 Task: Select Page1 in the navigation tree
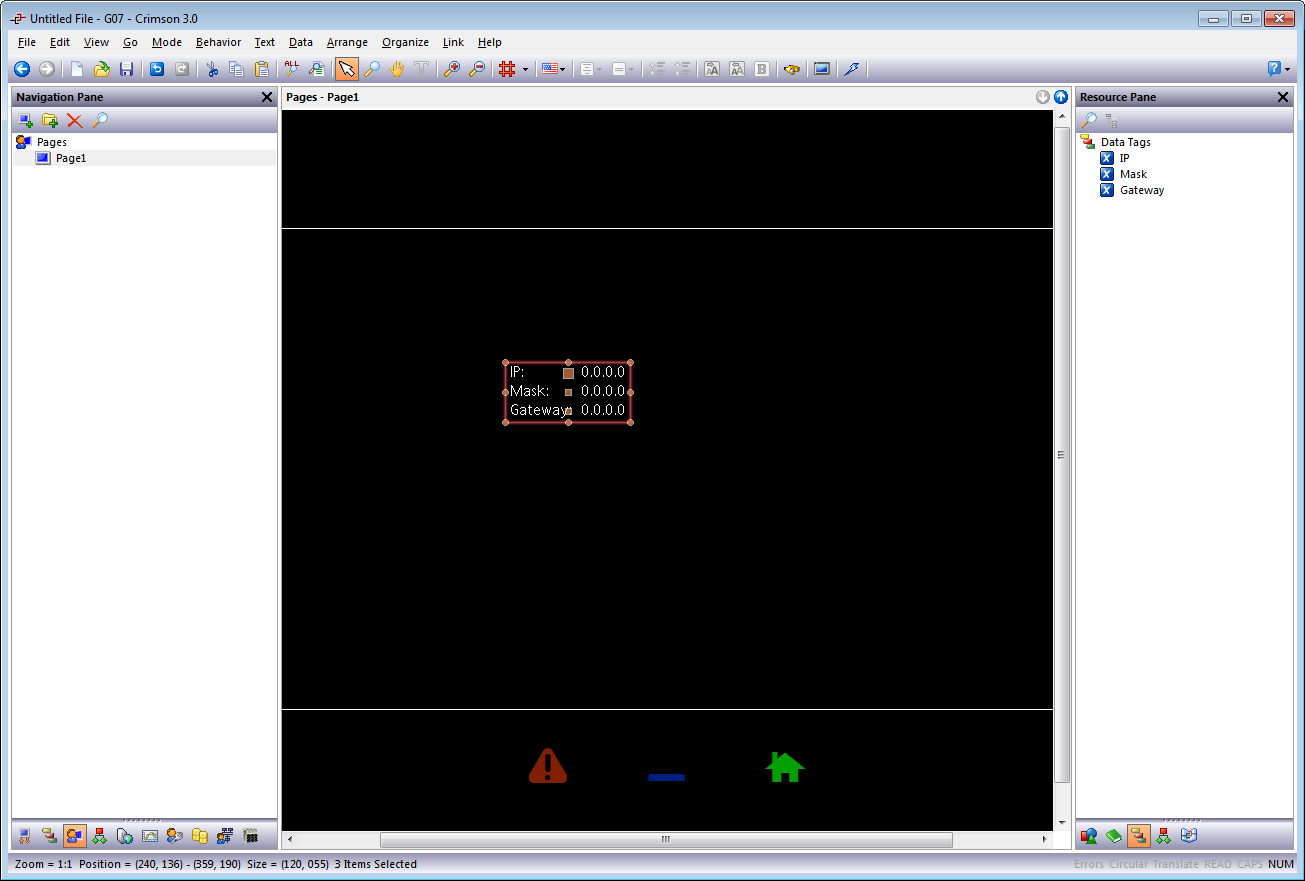click(x=71, y=158)
